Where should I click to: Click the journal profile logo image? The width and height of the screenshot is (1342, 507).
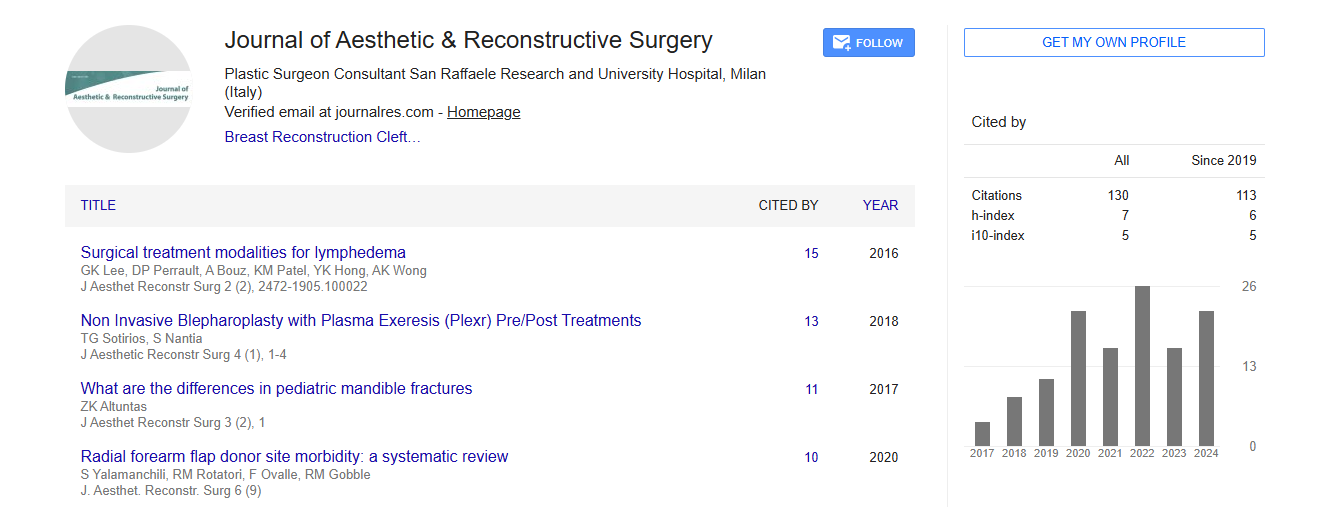click(129, 89)
